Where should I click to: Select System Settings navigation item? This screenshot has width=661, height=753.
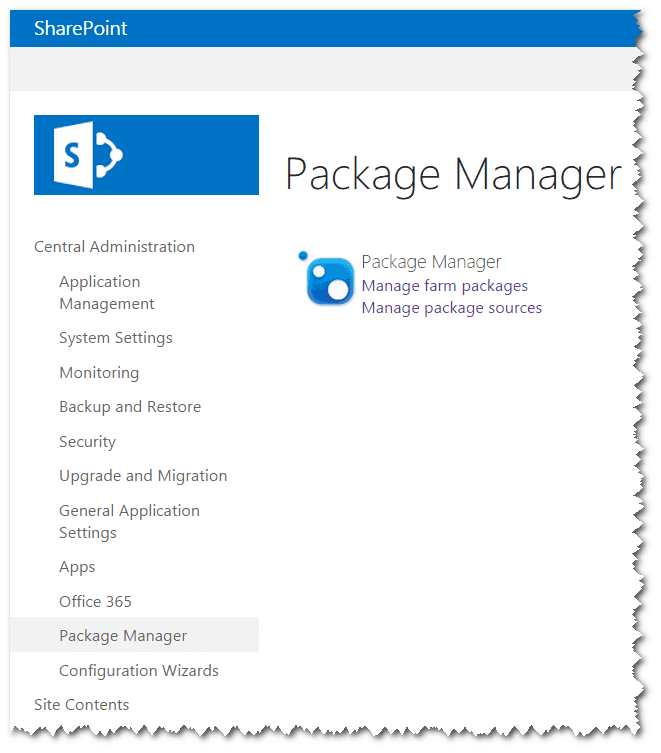click(115, 338)
